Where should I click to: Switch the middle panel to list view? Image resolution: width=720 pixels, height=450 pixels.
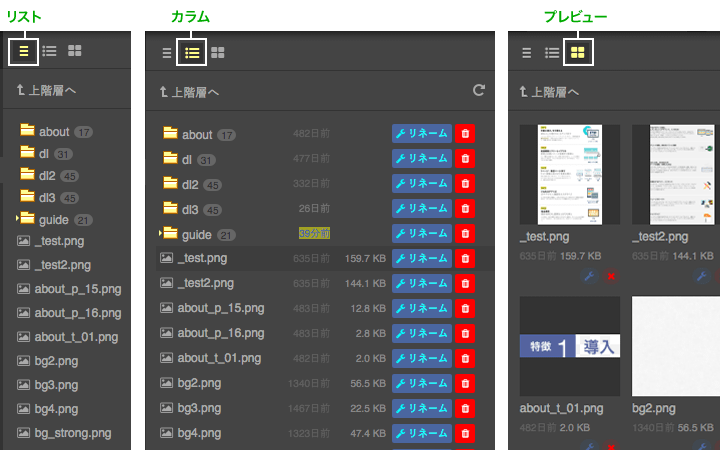click(167, 52)
